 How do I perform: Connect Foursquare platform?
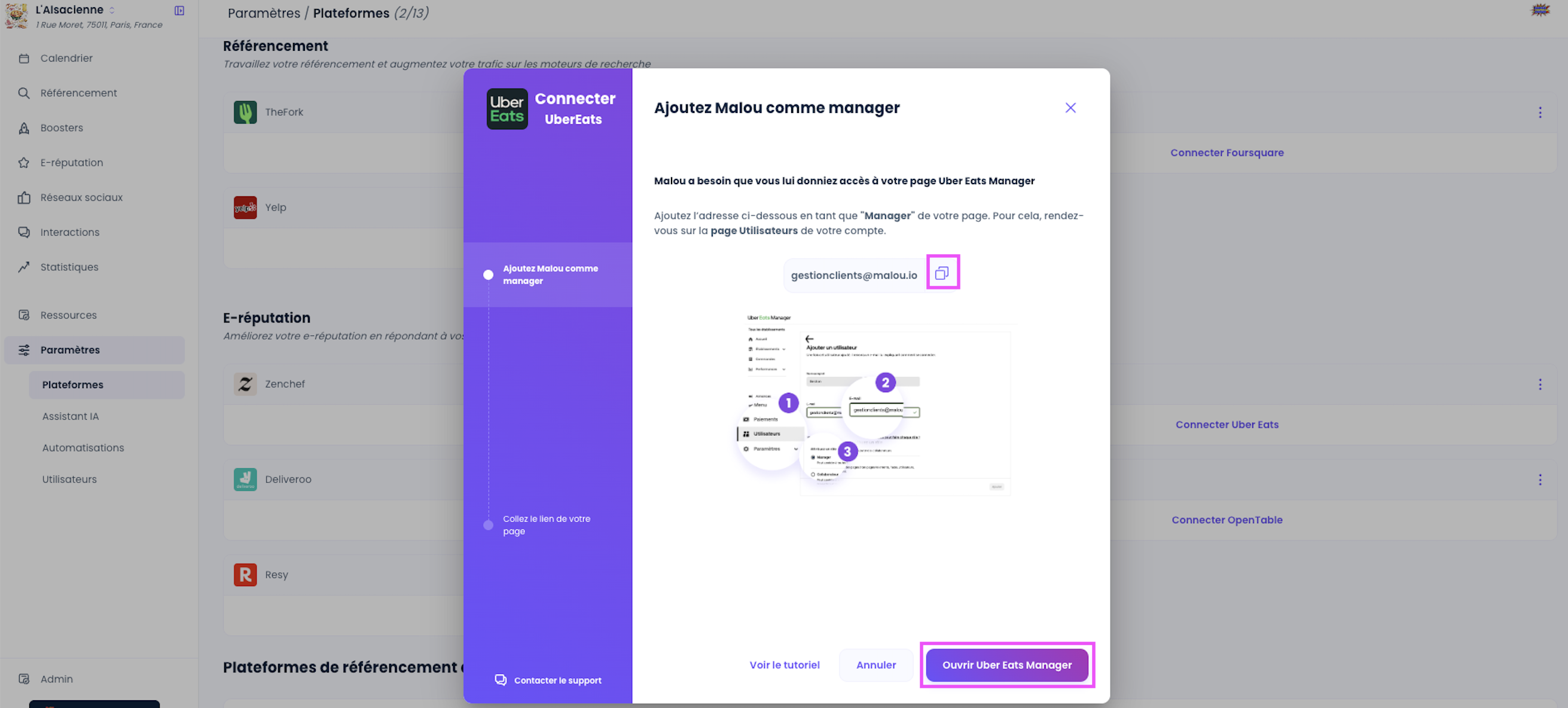(x=1227, y=152)
